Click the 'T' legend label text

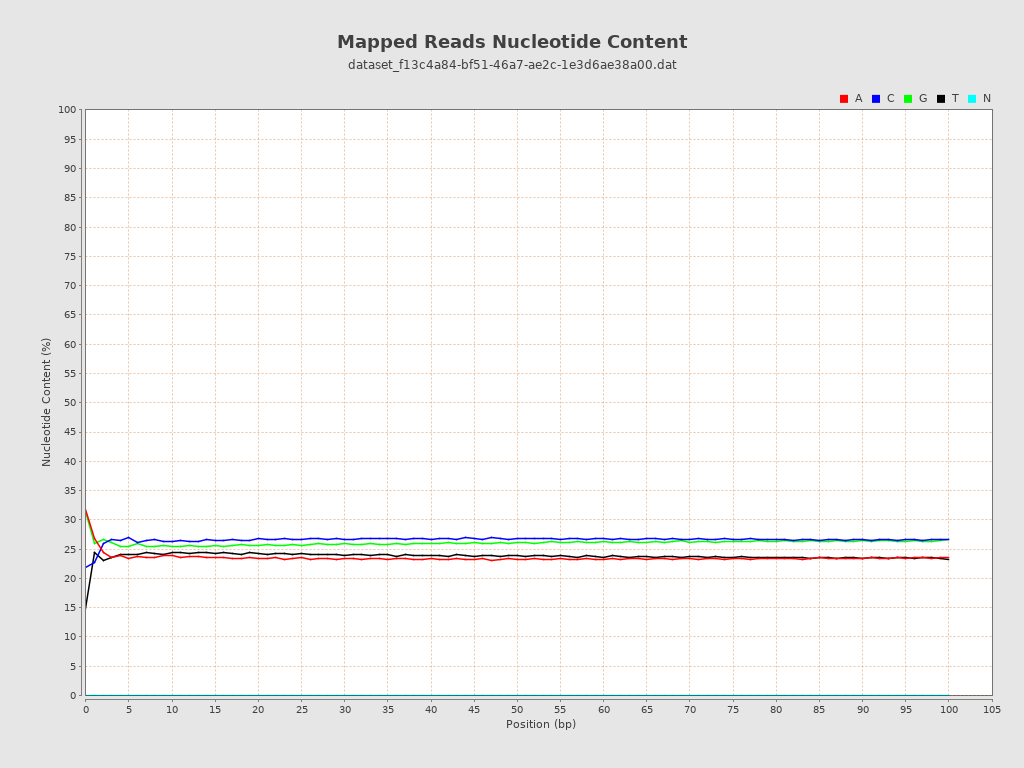955,99
